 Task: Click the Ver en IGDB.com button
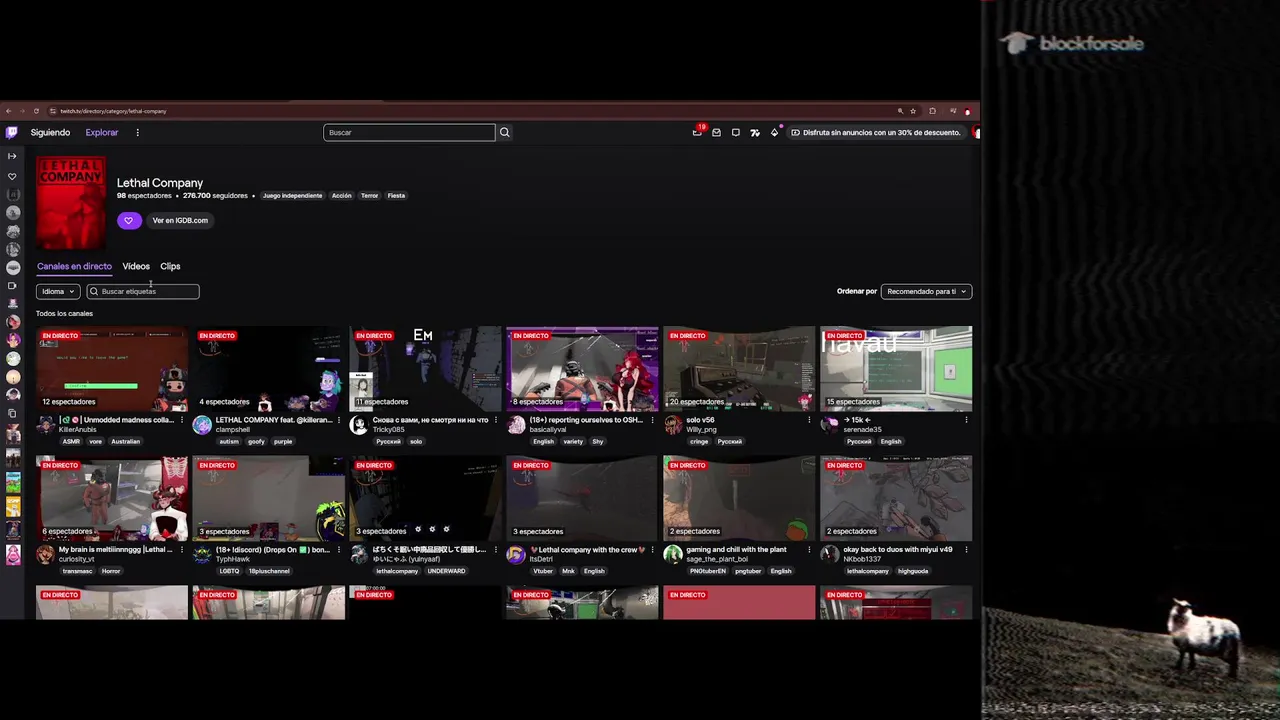pos(180,220)
